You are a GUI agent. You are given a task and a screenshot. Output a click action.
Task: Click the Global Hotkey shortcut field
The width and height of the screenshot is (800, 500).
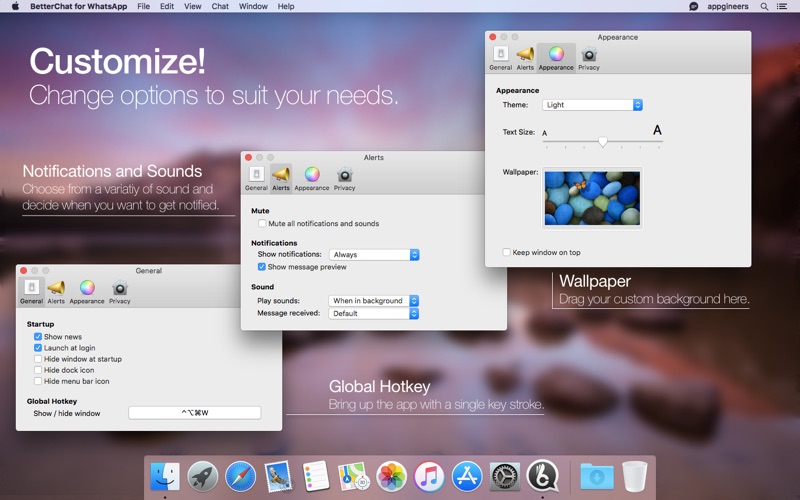[x=194, y=413]
